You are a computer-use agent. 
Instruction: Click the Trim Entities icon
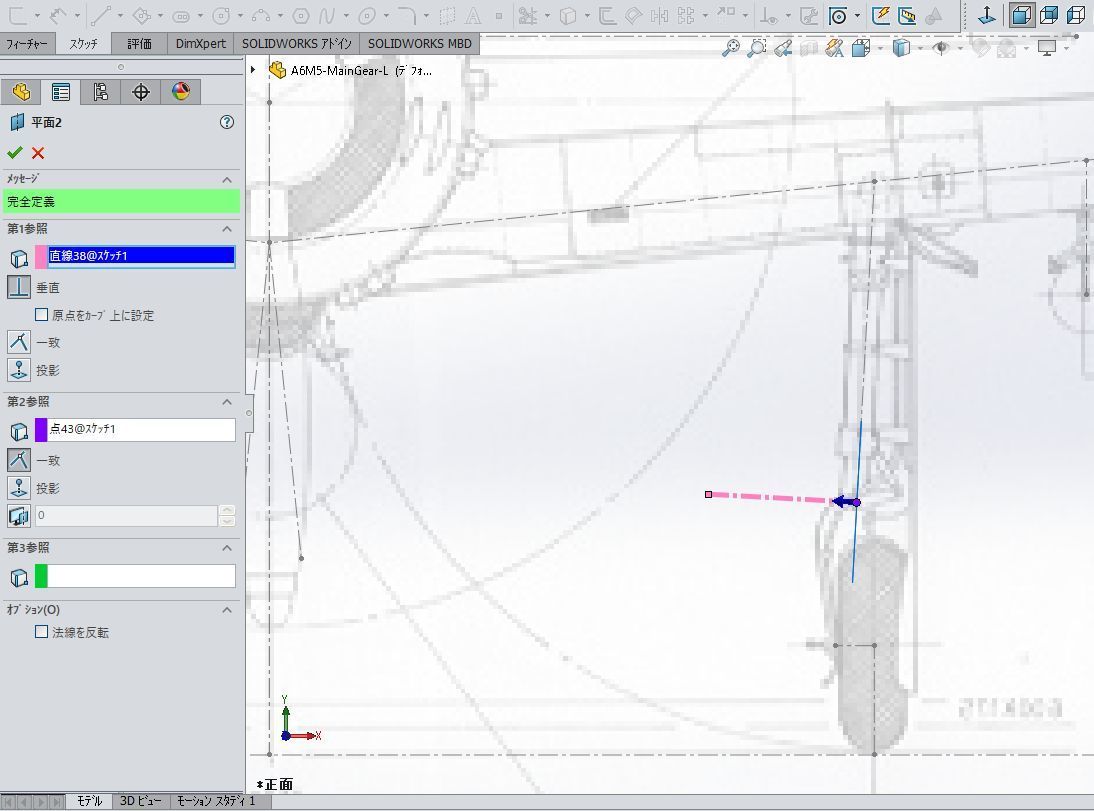point(528,15)
